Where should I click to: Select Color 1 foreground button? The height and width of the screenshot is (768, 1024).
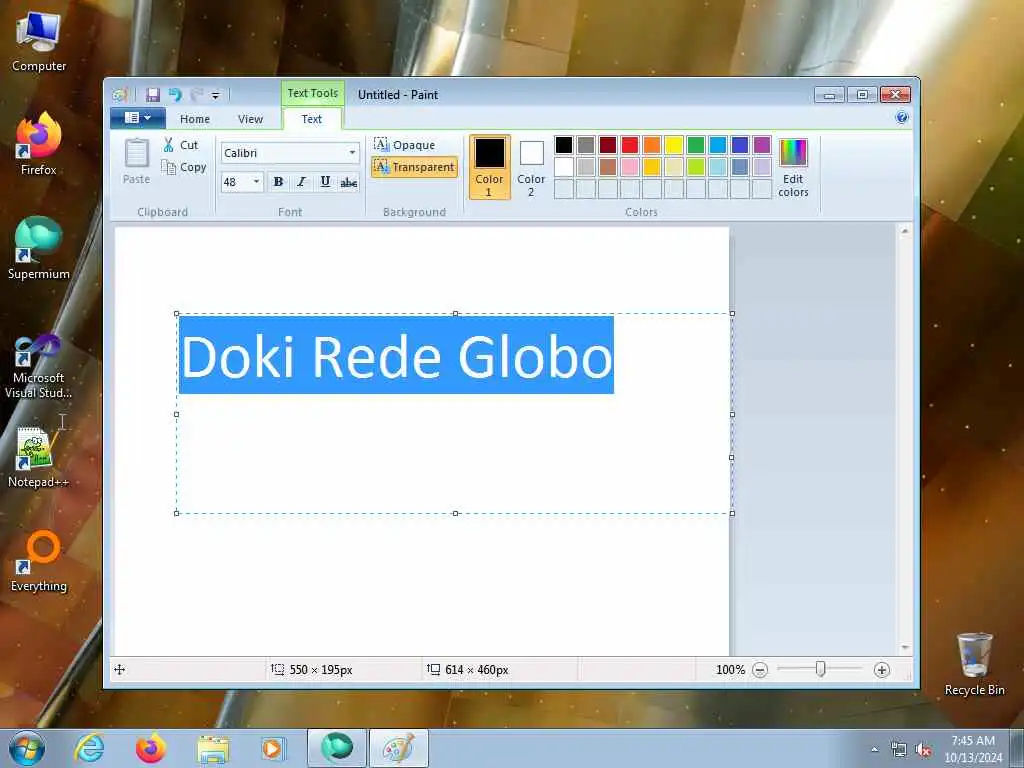click(489, 167)
